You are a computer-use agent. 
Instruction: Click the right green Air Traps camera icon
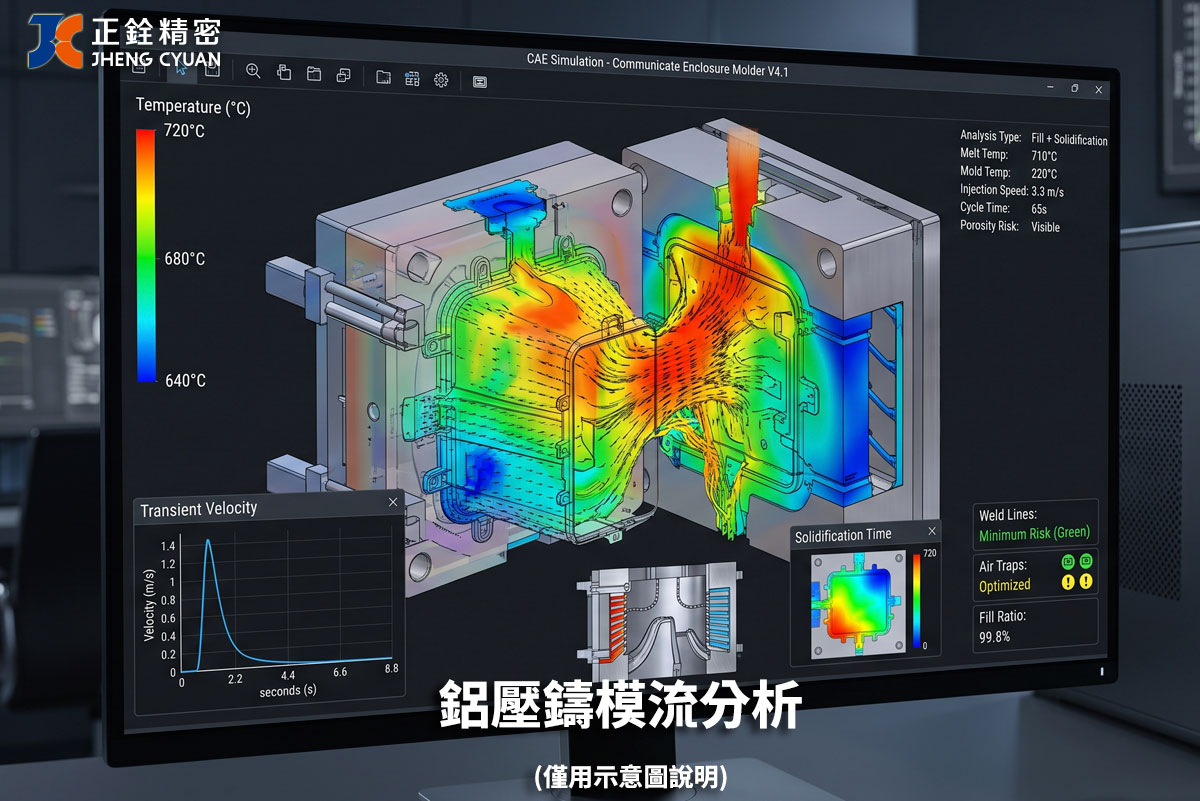[1086, 562]
